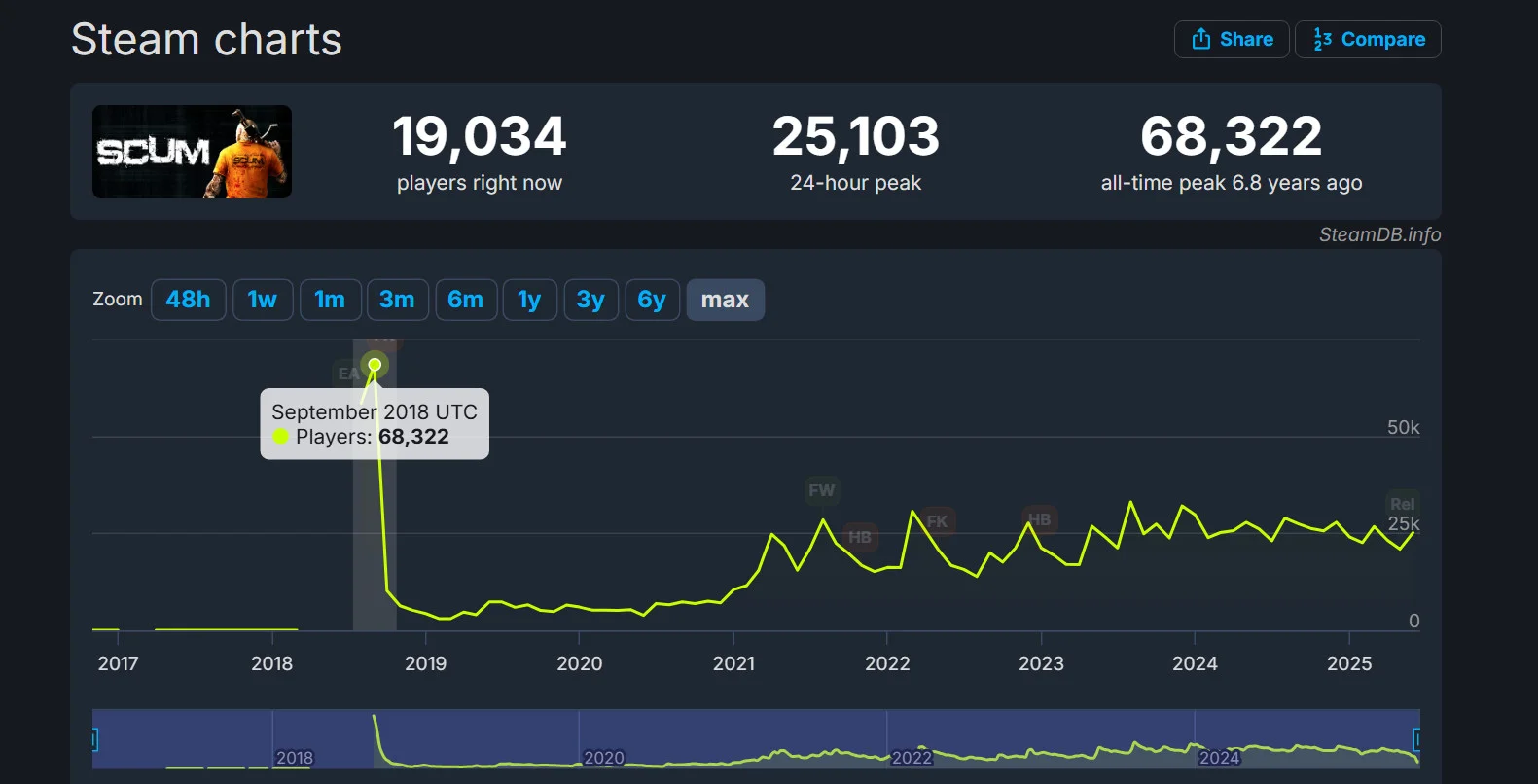
Task: Choose the 3y zoom option
Action: (590, 300)
